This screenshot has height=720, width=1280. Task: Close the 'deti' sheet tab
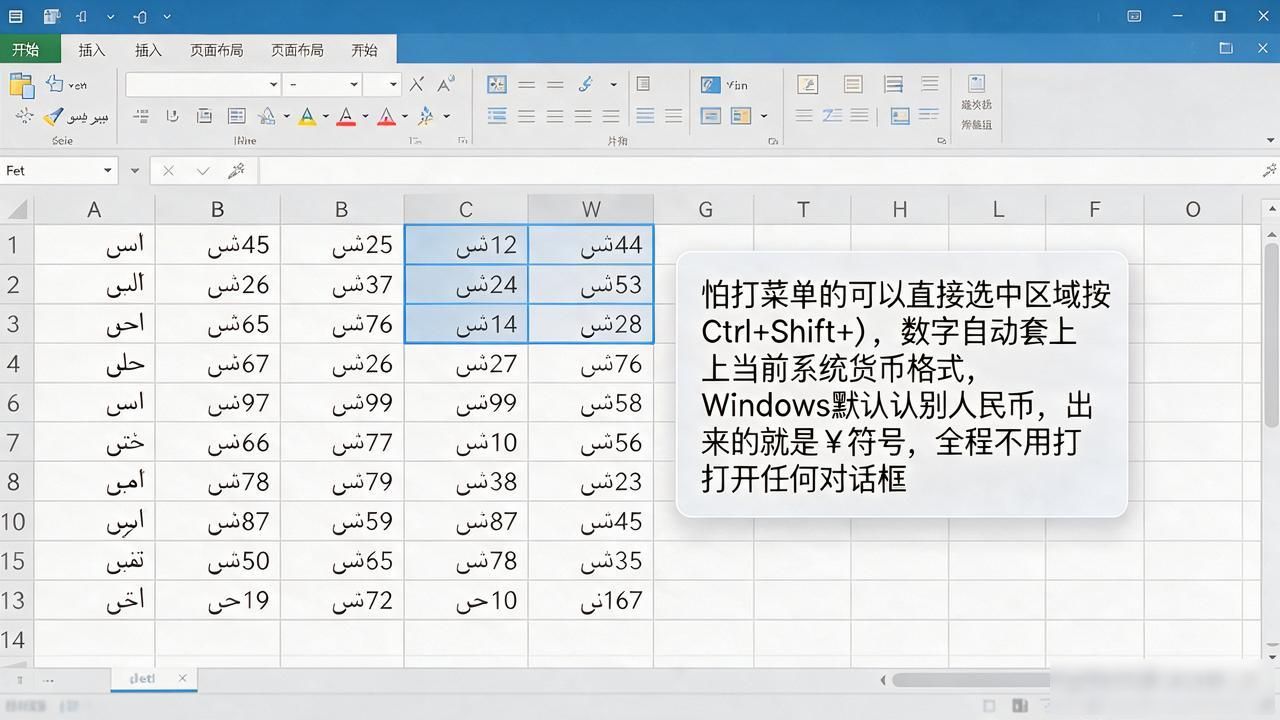click(x=183, y=678)
